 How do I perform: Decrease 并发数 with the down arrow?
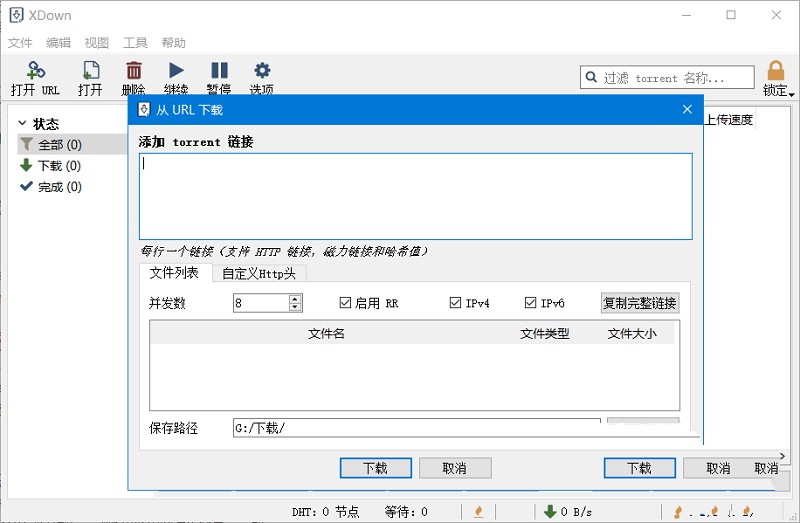(x=295, y=307)
